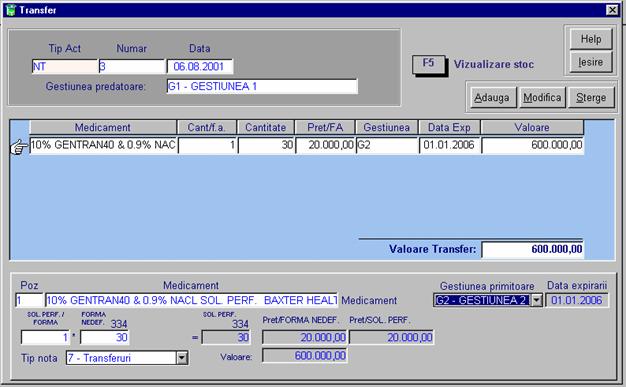The width and height of the screenshot is (626, 387).
Task: Click the Medicament column header
Action: (103, 127)
